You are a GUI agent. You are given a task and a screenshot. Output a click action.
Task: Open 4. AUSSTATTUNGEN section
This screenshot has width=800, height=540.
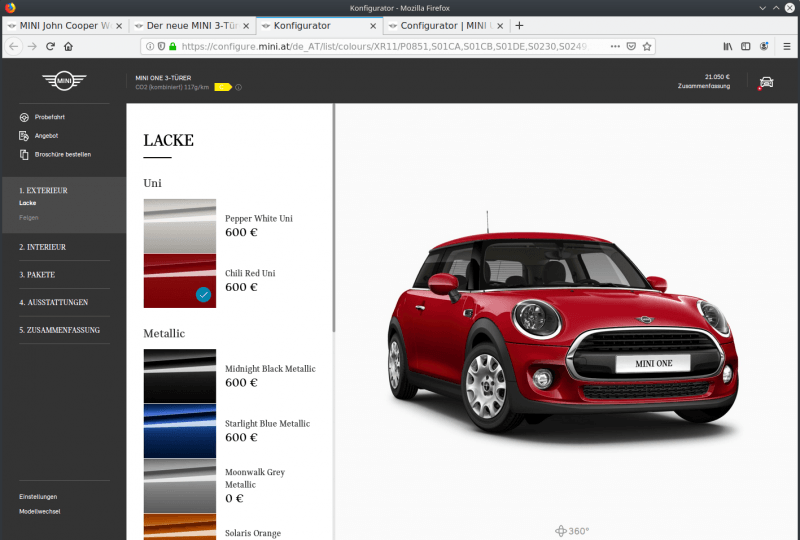pos(54,302)
